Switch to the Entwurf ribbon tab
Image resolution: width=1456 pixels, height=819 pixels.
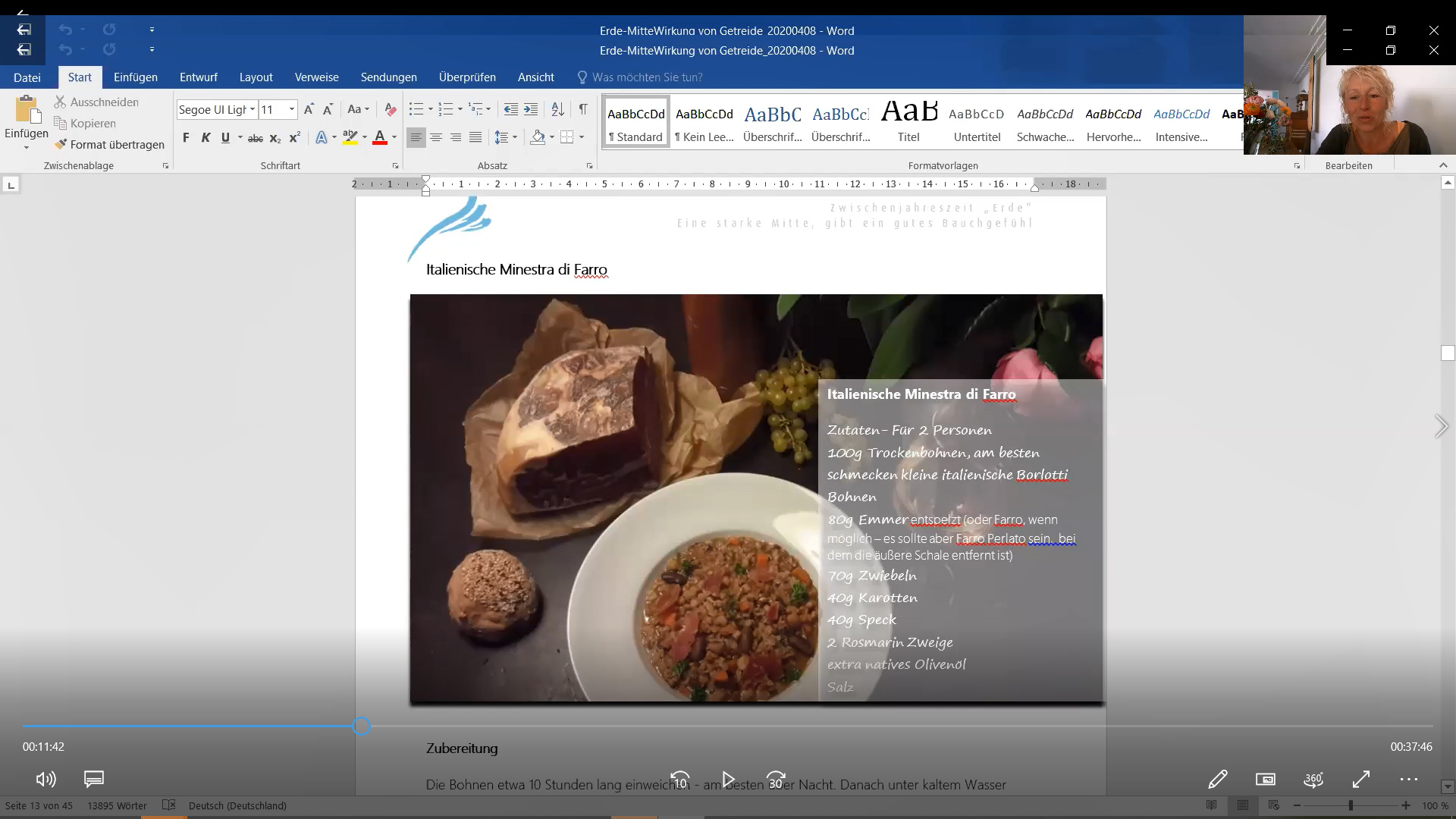[199, 77]
